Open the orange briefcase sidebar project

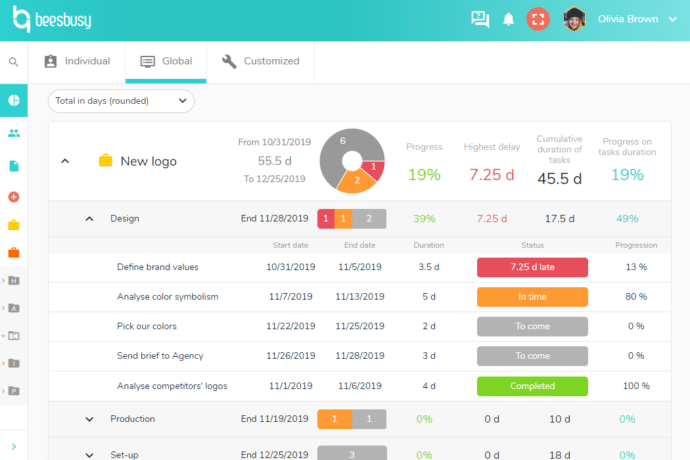pyautogui.click(x=14, y=253)
